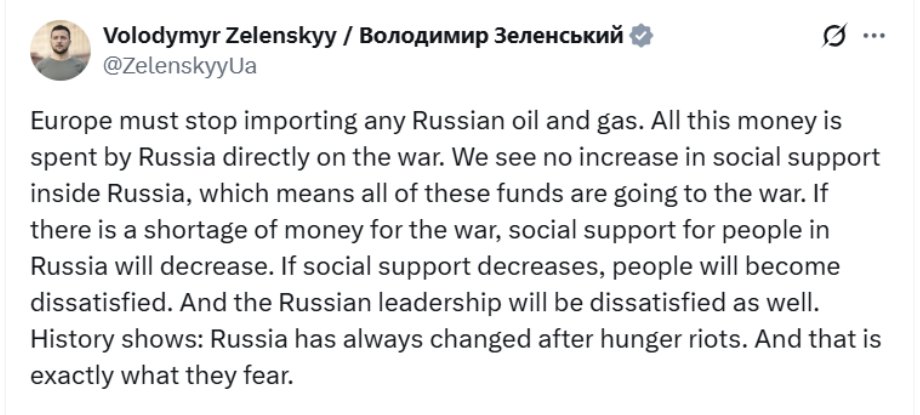The image size is (920, 415).
Task: Open the three-dot More options menu
Action: click(873, 37)
